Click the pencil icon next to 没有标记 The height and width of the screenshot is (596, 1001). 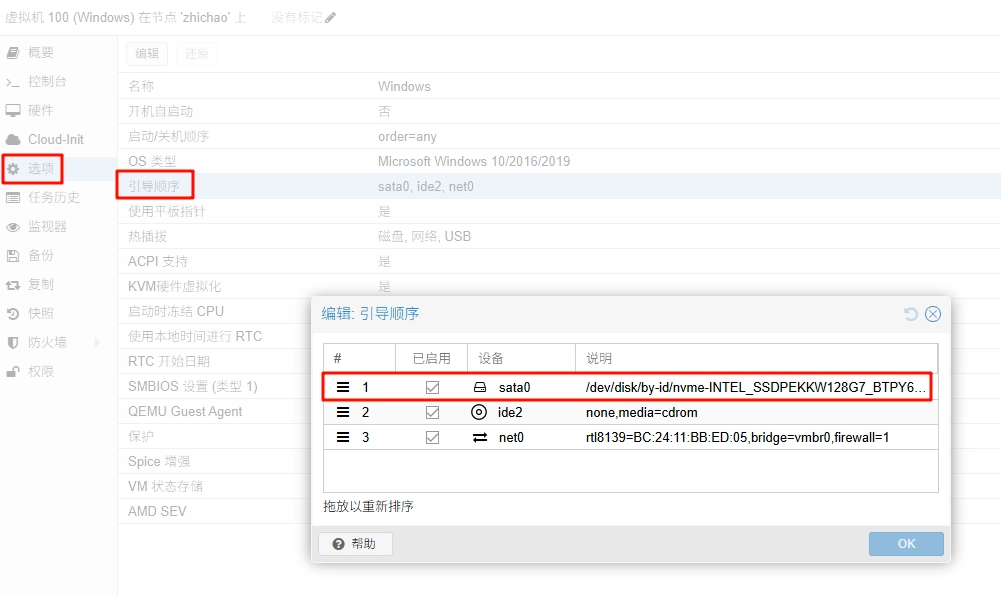click(x=331, y=18)
